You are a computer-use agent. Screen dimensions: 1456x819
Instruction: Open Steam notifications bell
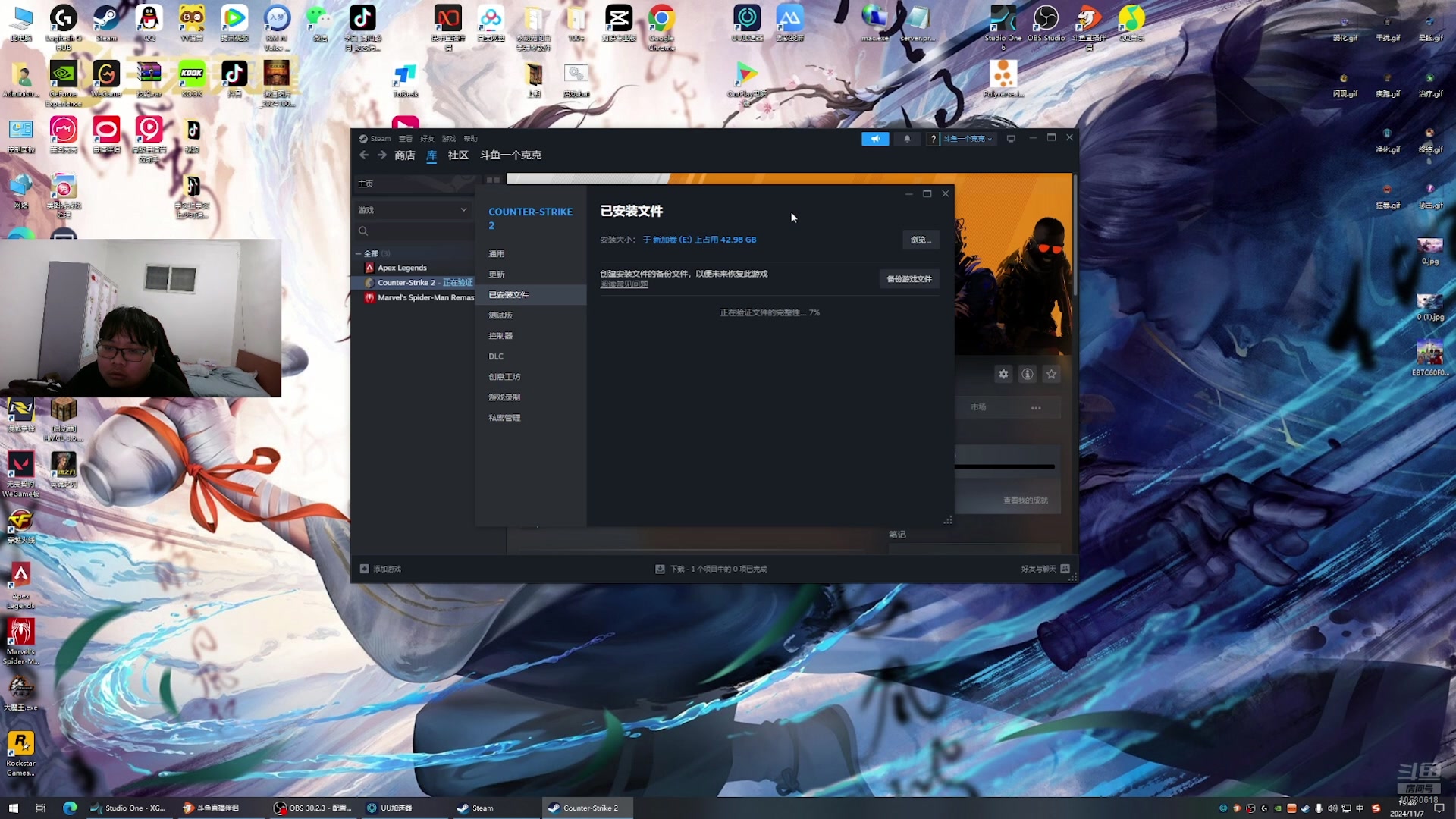pyautogui.click(x=907, y=139)
